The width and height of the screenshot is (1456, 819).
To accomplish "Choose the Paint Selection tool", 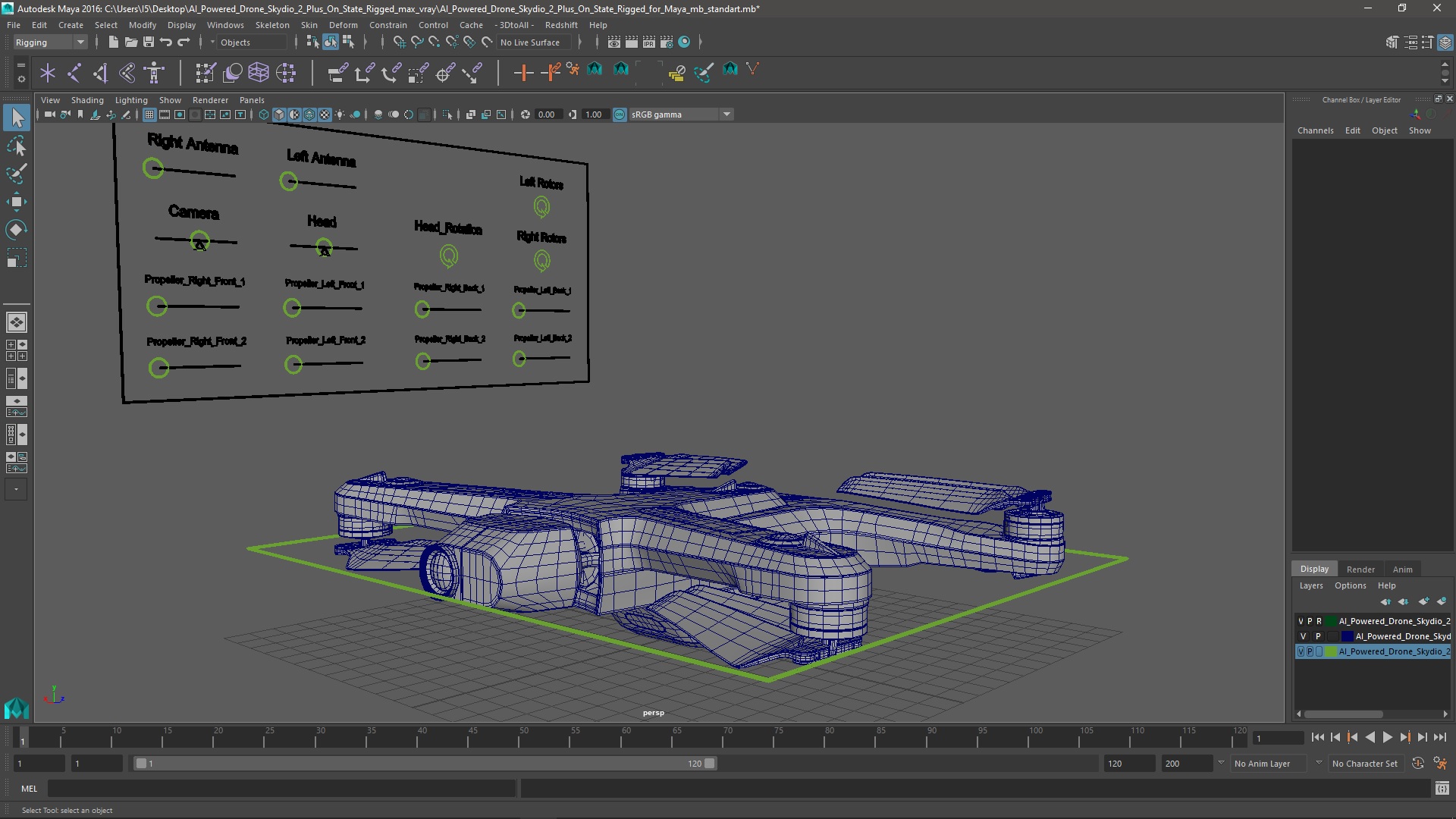I will tap(17, 174).
